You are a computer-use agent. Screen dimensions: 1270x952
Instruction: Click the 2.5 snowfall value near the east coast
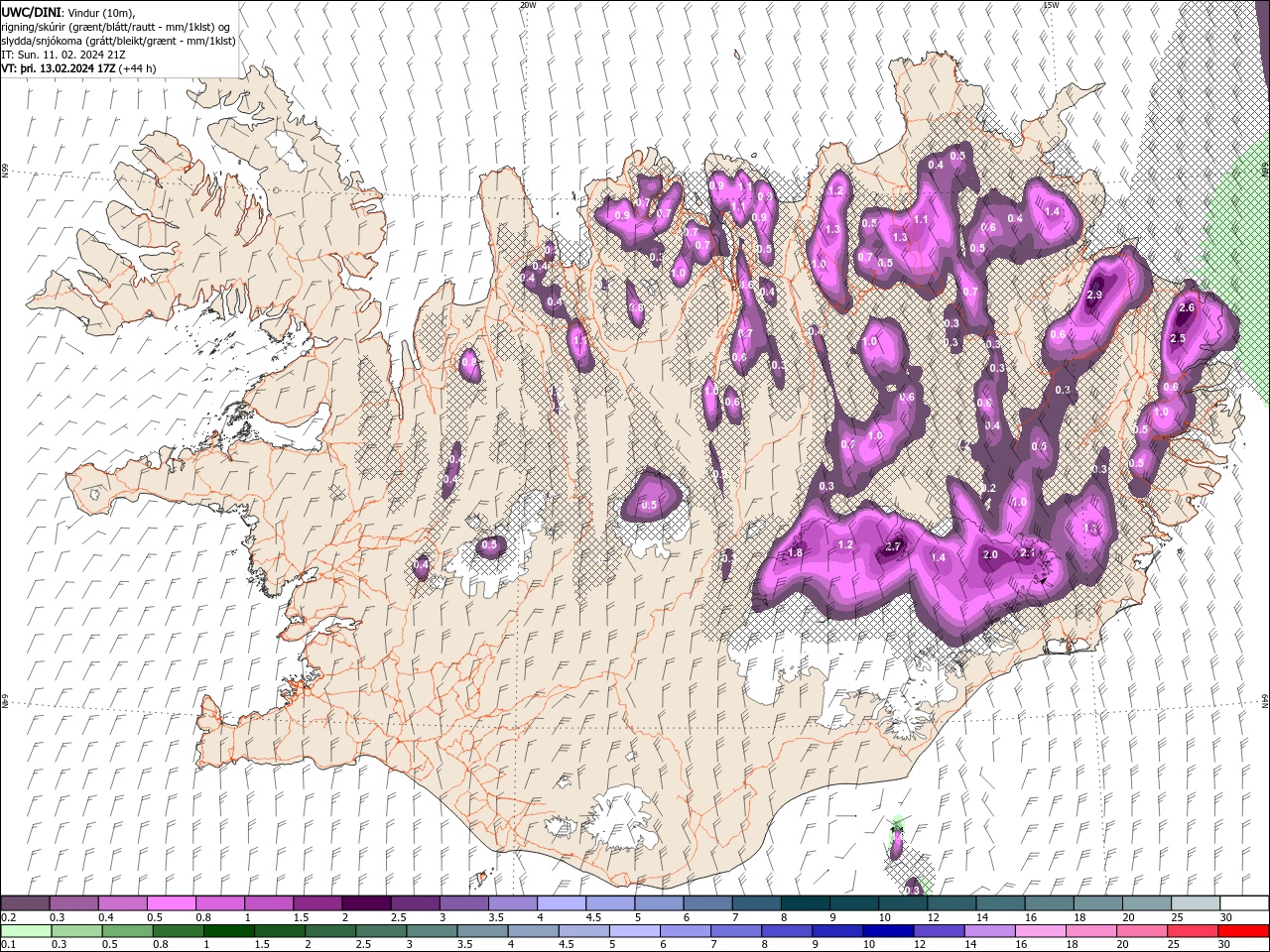coord(1179,339)
